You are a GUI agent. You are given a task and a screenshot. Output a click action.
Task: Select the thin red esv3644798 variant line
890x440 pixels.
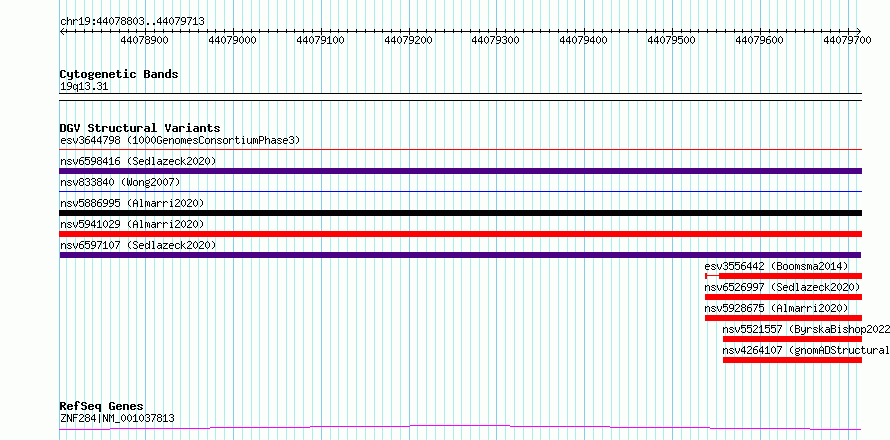coord(460,150)
